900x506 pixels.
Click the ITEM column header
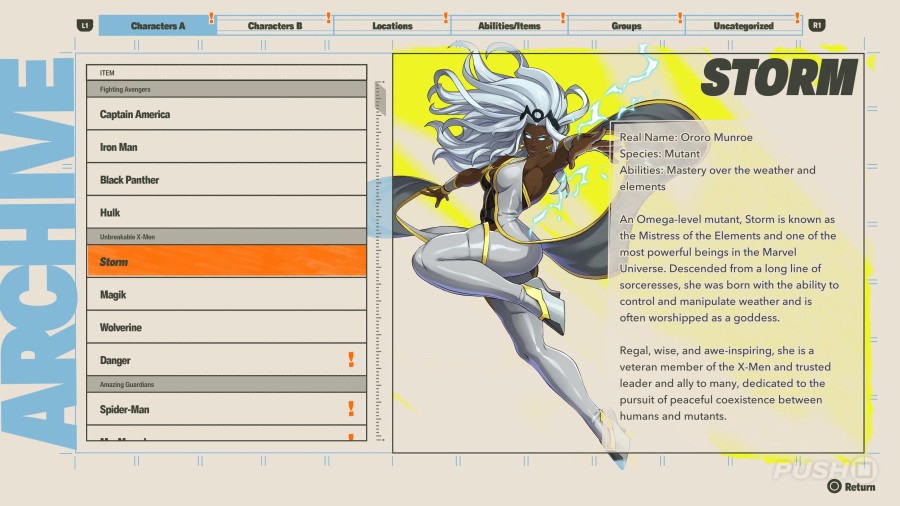click(x=226, y=72)
